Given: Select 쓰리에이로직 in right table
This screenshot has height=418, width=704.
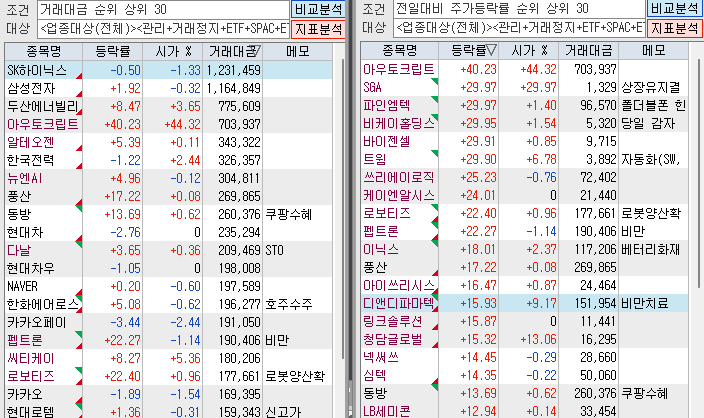Looking at the screenshot, I should pos(399,177).
